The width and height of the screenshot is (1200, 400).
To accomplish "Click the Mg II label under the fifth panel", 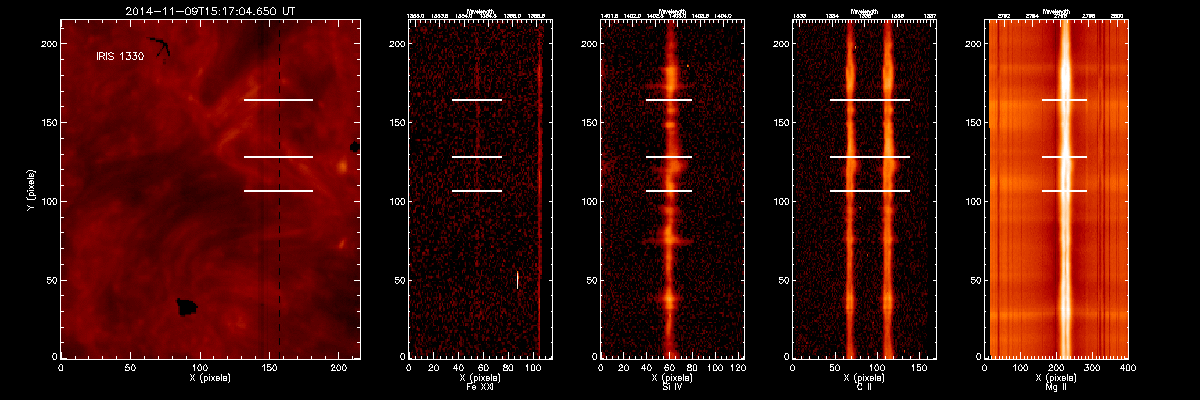I will (1058, 385).
